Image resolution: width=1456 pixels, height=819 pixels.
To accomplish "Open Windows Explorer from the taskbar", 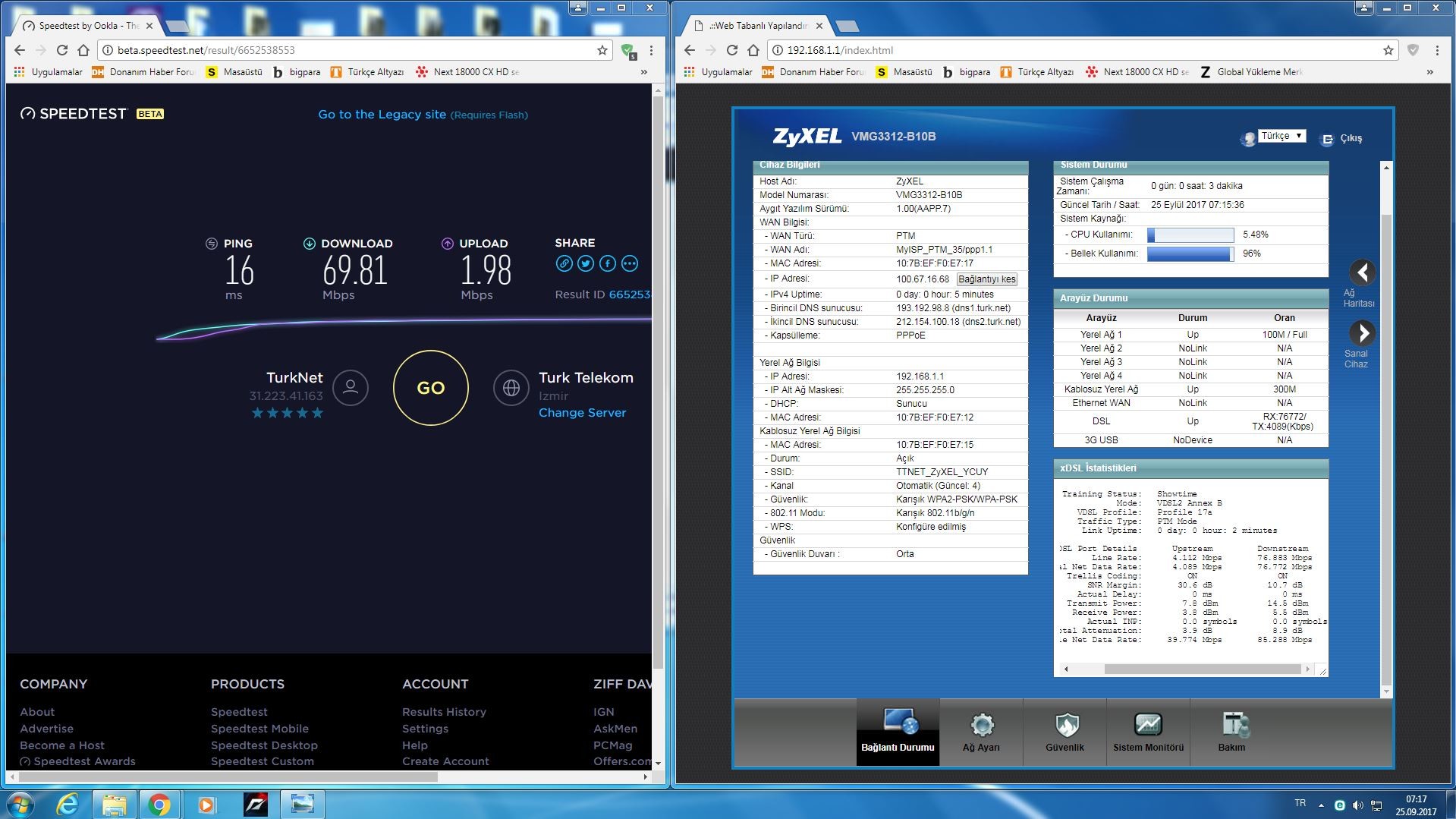I will pyautogui.click(x=115, y=804).
